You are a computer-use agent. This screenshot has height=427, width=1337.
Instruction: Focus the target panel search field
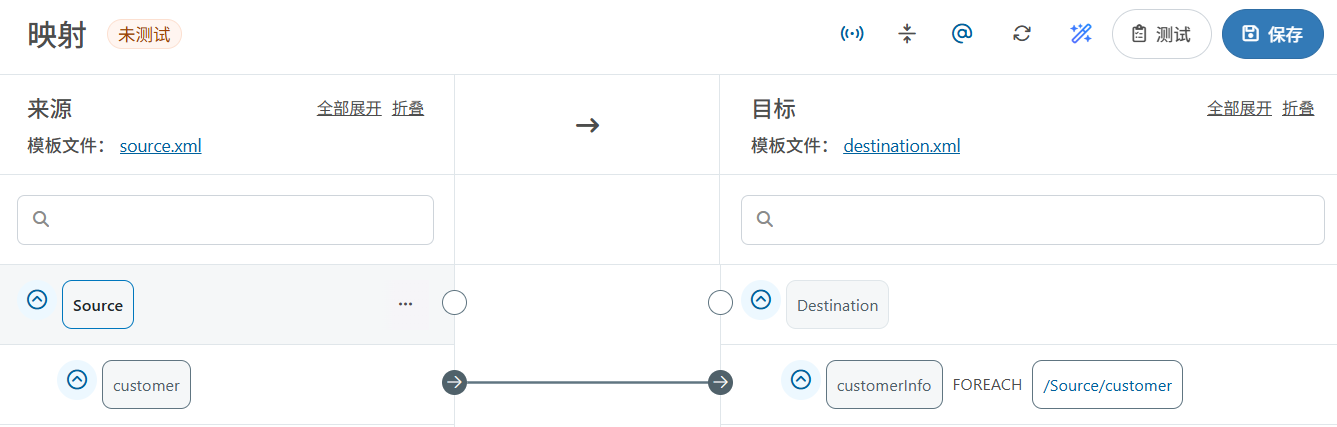[1040, 219]
